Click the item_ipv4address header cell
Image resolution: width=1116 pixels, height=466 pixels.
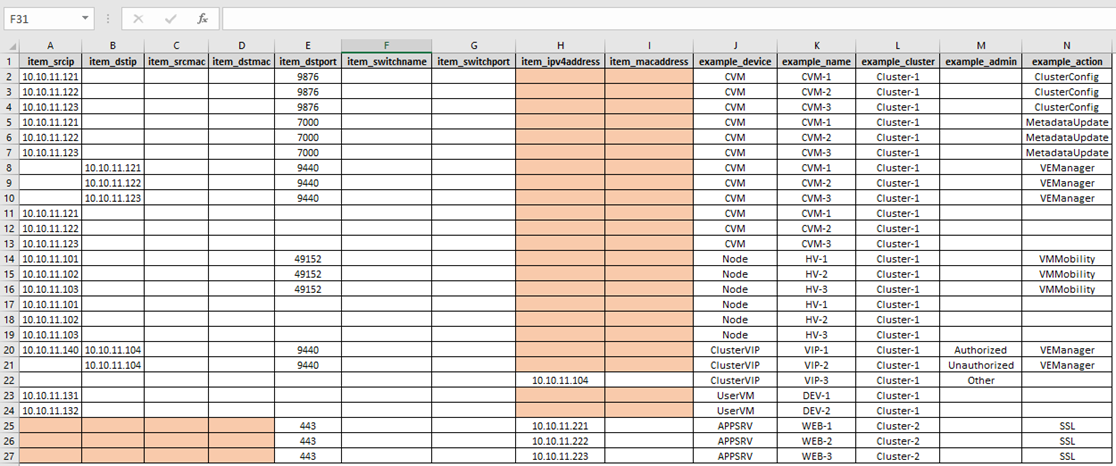pos(561,61)
